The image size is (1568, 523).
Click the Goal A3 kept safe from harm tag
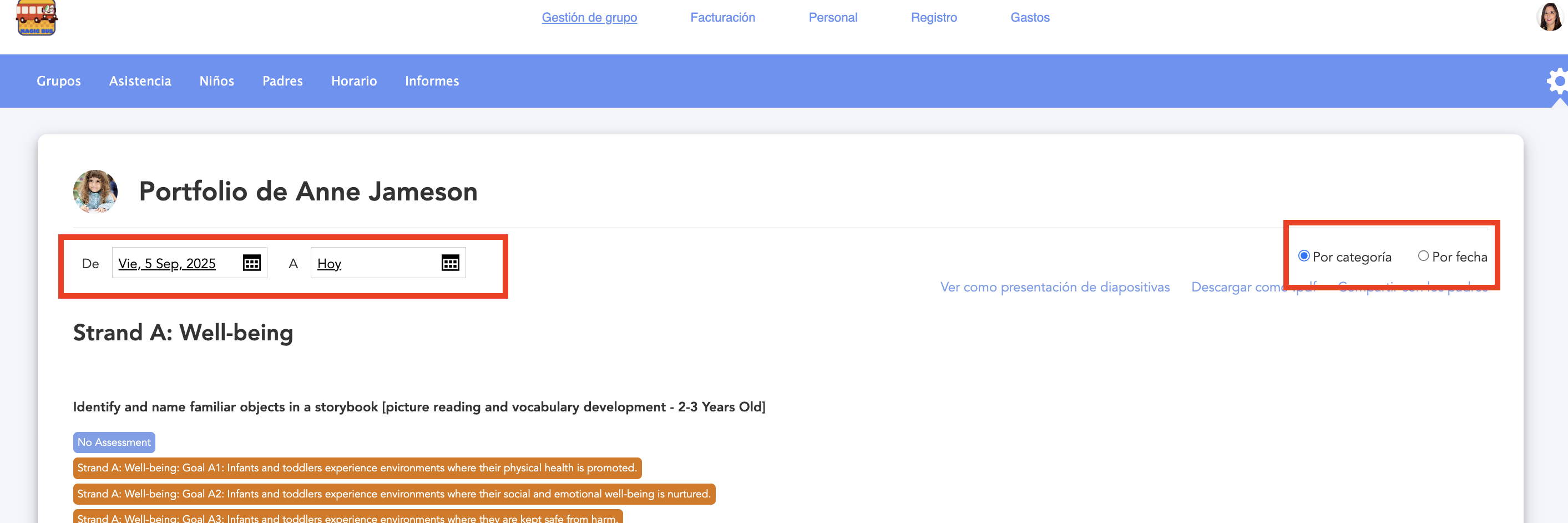coord(347,517)
